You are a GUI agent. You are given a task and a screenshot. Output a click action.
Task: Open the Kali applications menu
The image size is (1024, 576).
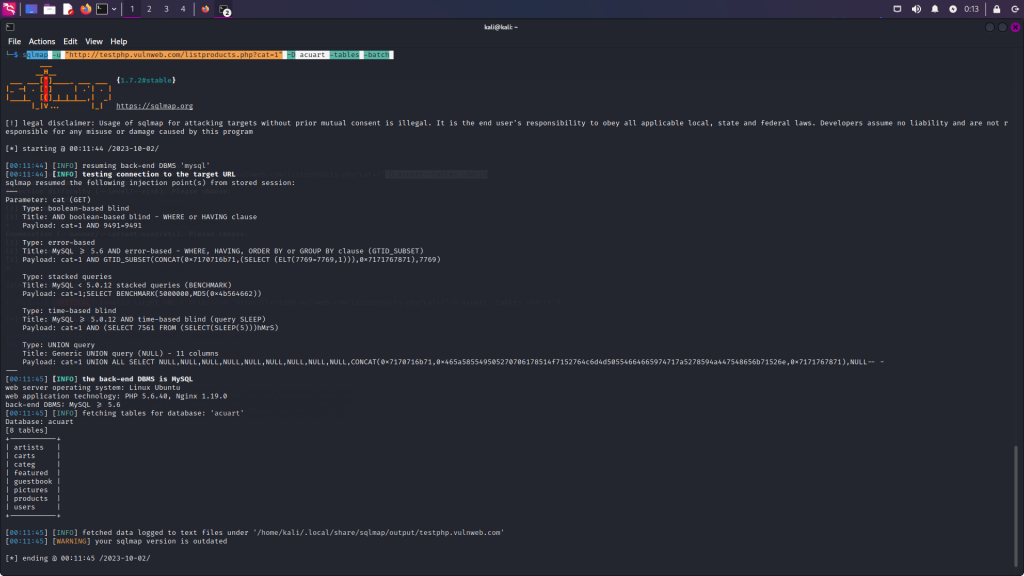pos(9,9)
